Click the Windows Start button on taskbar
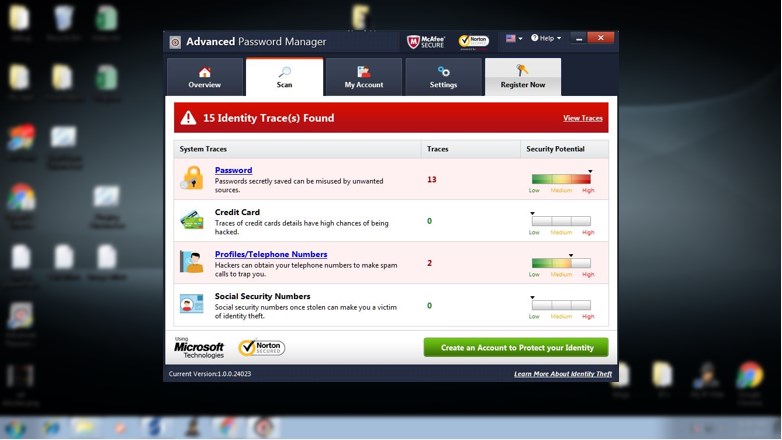Image resolution: width=782 pixels, height=440 pixels. click(x=15, y=428)
